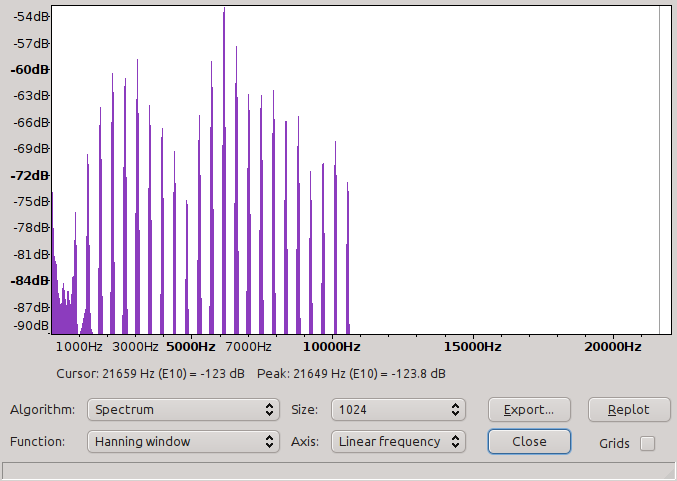Image resolution: width=677 pixels, height=481 pixels.
Task: Click the 20000Hz frequency axis label
Action: (613, 347)
